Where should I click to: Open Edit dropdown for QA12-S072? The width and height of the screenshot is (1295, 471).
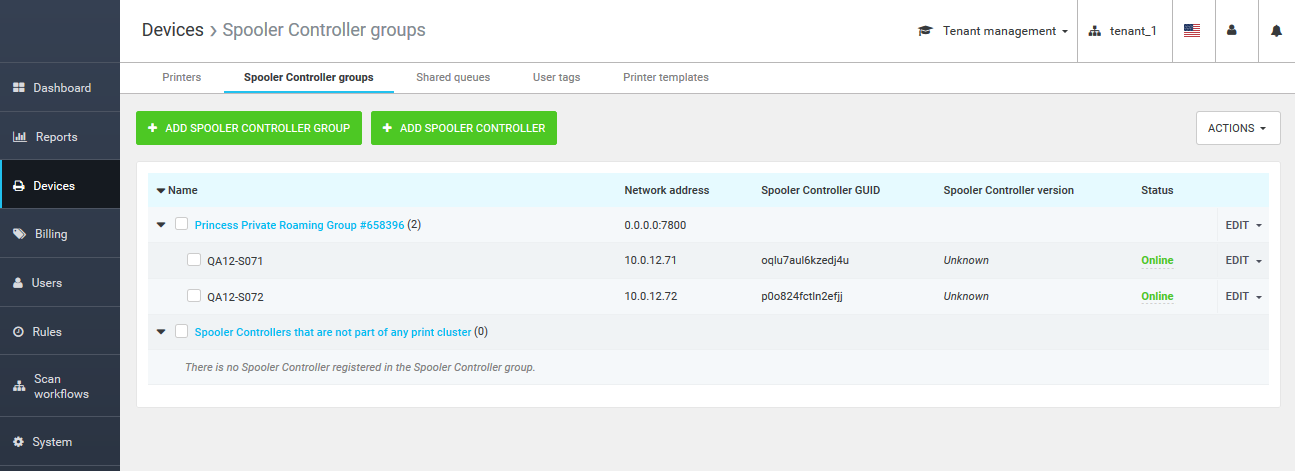1243,296
